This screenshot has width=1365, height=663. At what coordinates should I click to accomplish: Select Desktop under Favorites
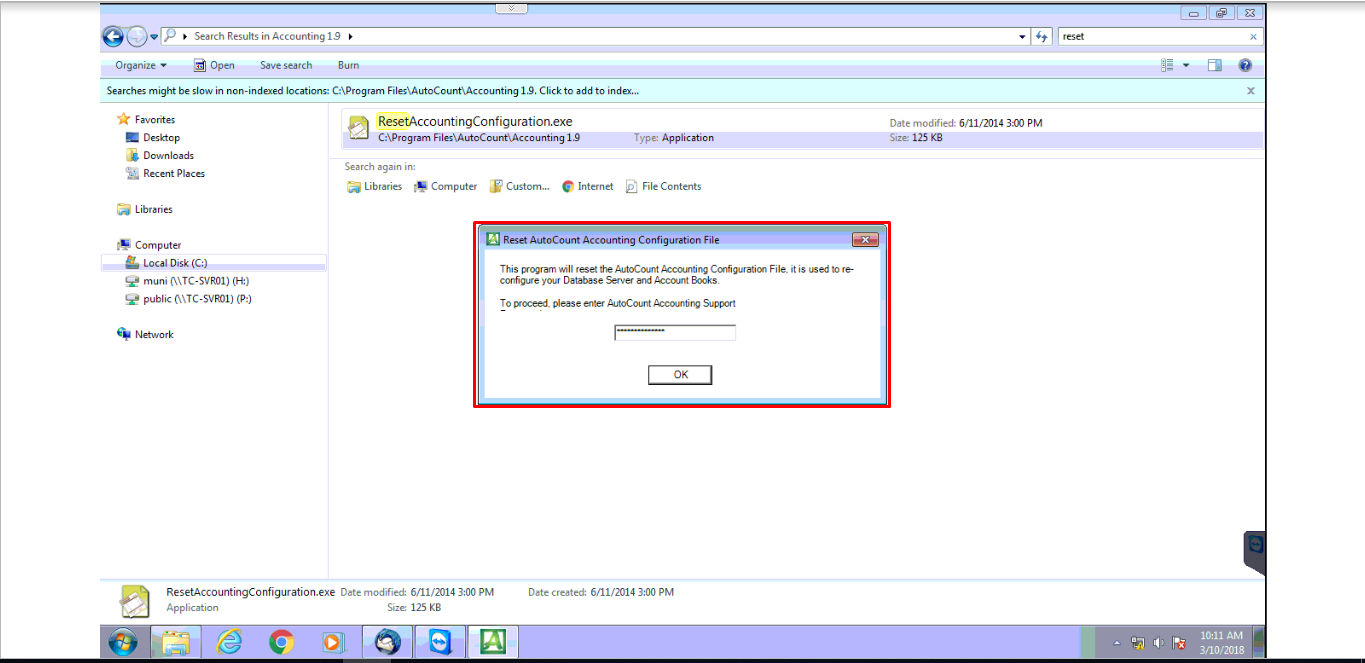click(x=153, y=137)
